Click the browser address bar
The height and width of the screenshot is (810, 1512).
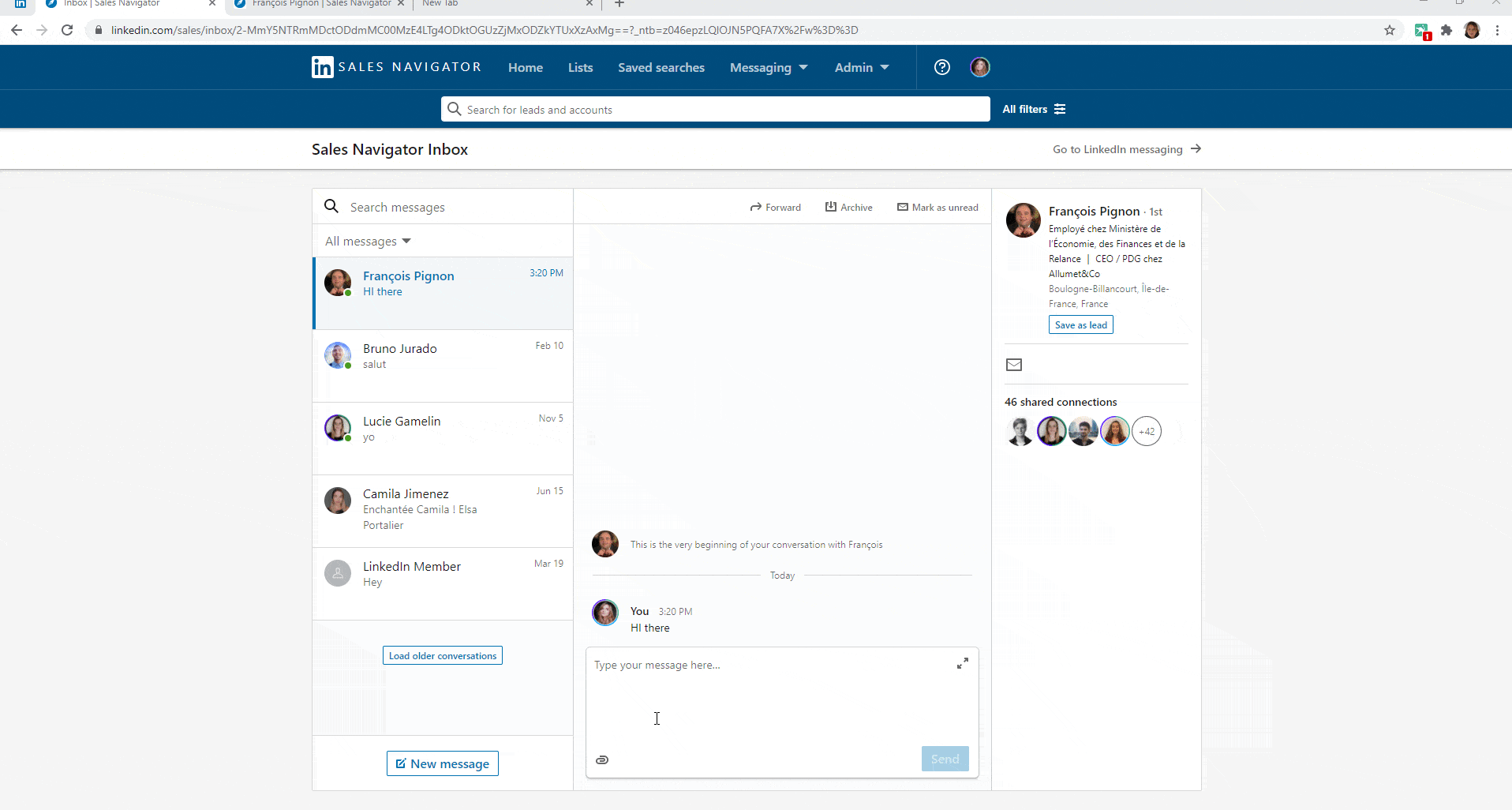734,30
